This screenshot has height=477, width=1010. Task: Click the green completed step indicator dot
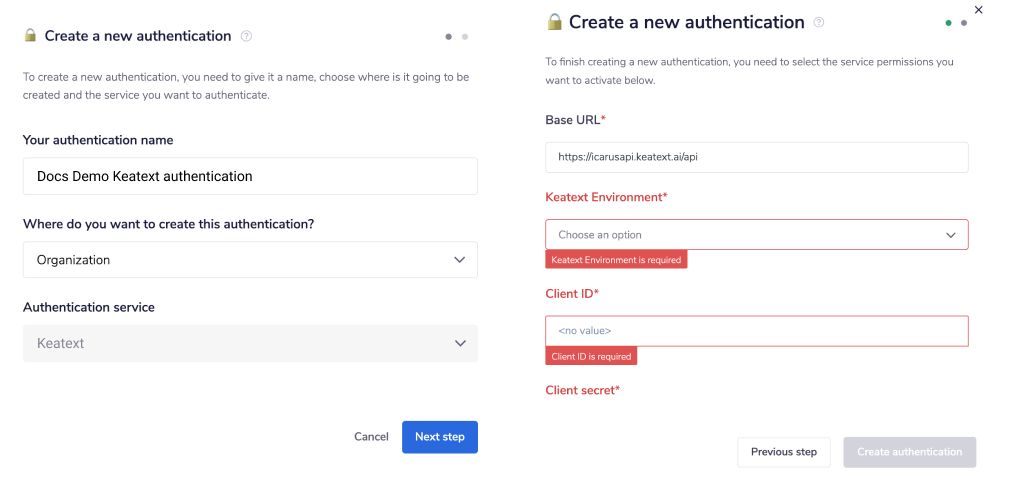click(948, 22)
